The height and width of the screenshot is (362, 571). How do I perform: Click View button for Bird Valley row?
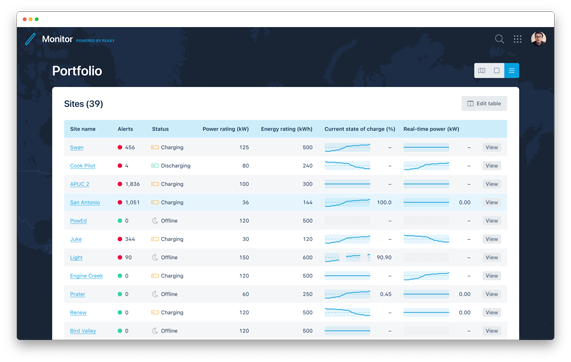click(x=491, y=331)
